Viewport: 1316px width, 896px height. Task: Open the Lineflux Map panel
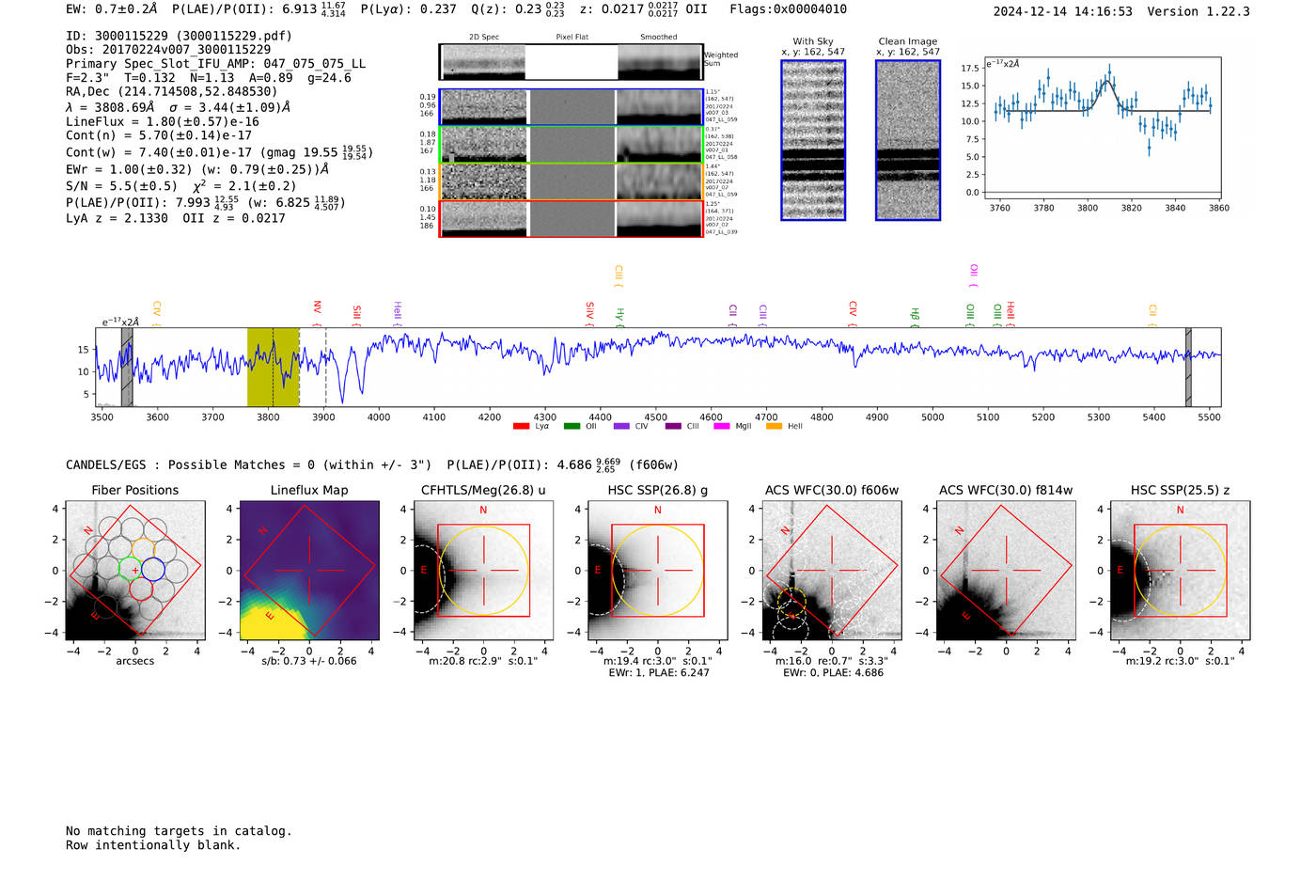click(309, 571)
